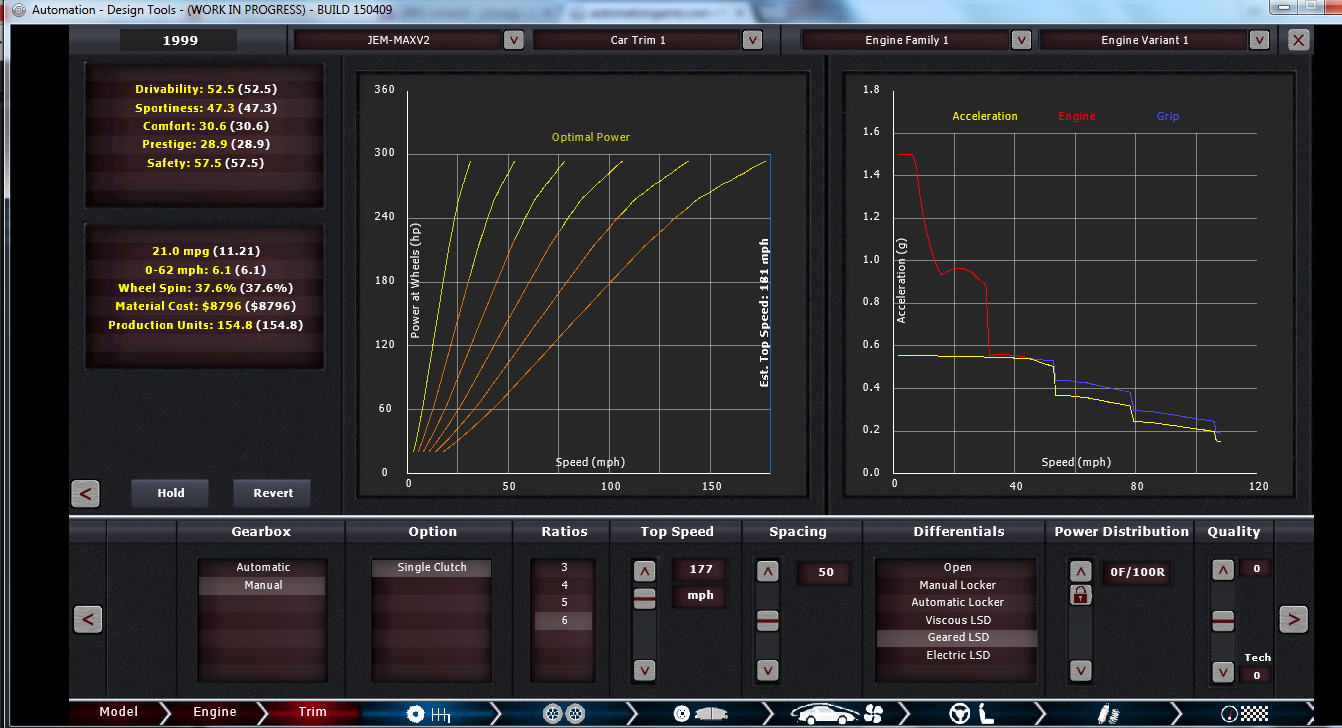Open the interior steering and seat tab icon
The image size is (1342, 728).
click(974, 713)
